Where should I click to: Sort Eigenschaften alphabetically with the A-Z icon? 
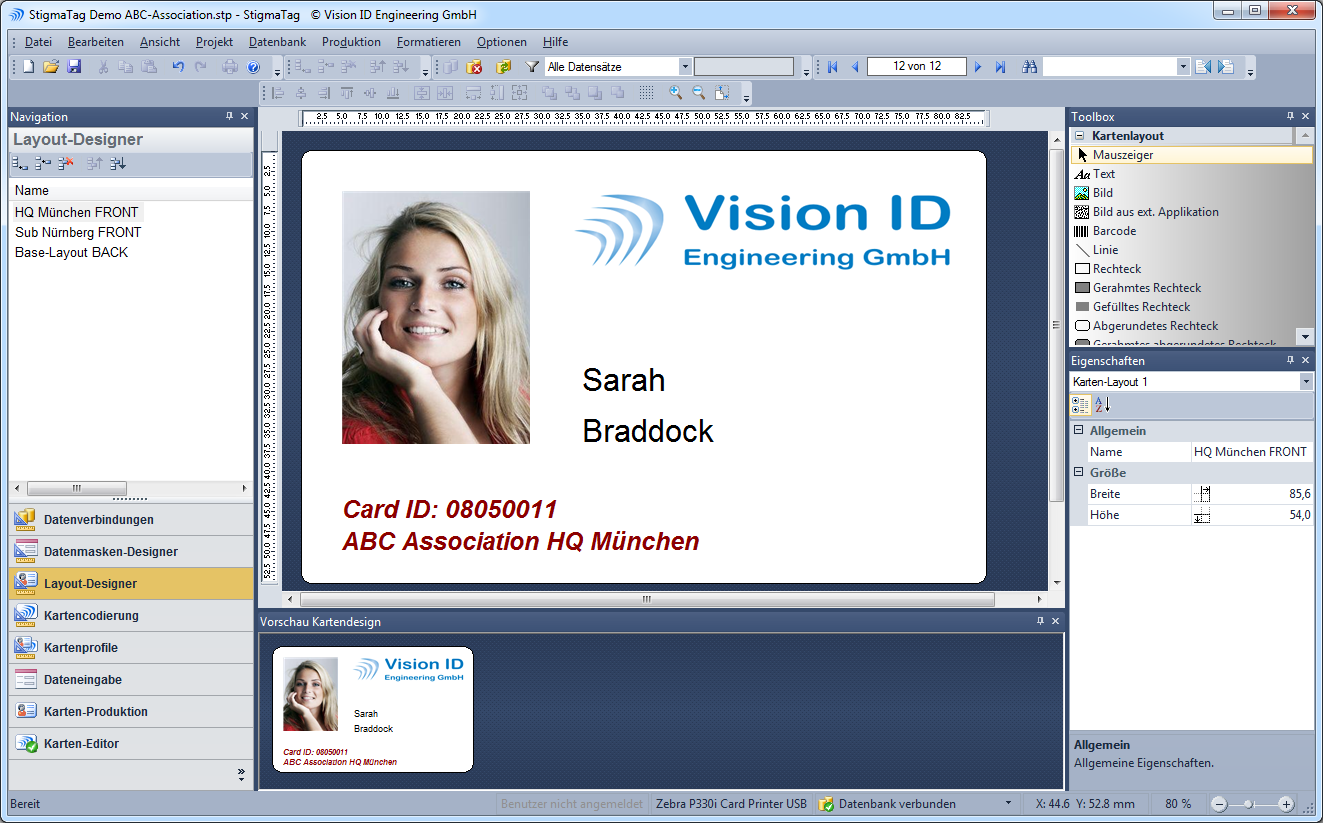pos(1103,405)
